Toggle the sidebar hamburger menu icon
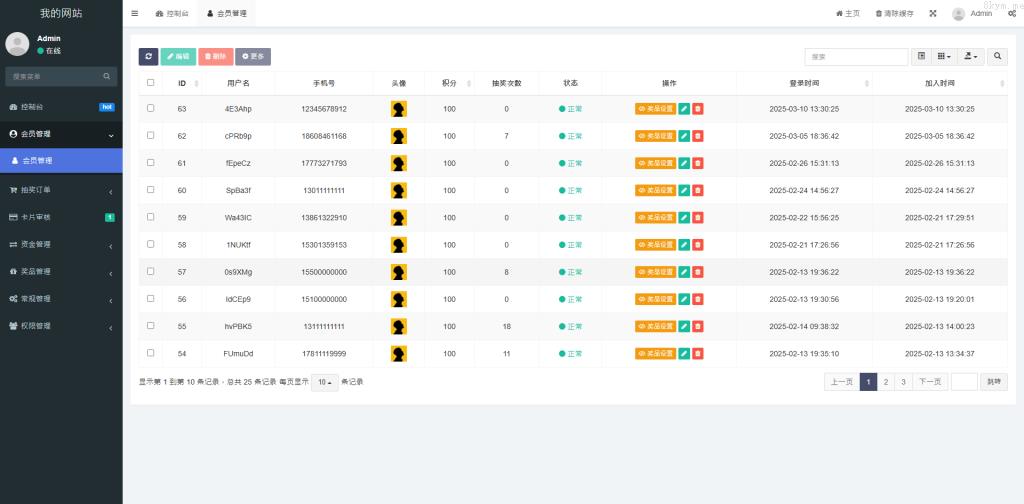1024x504 pixels. [135, 13]
